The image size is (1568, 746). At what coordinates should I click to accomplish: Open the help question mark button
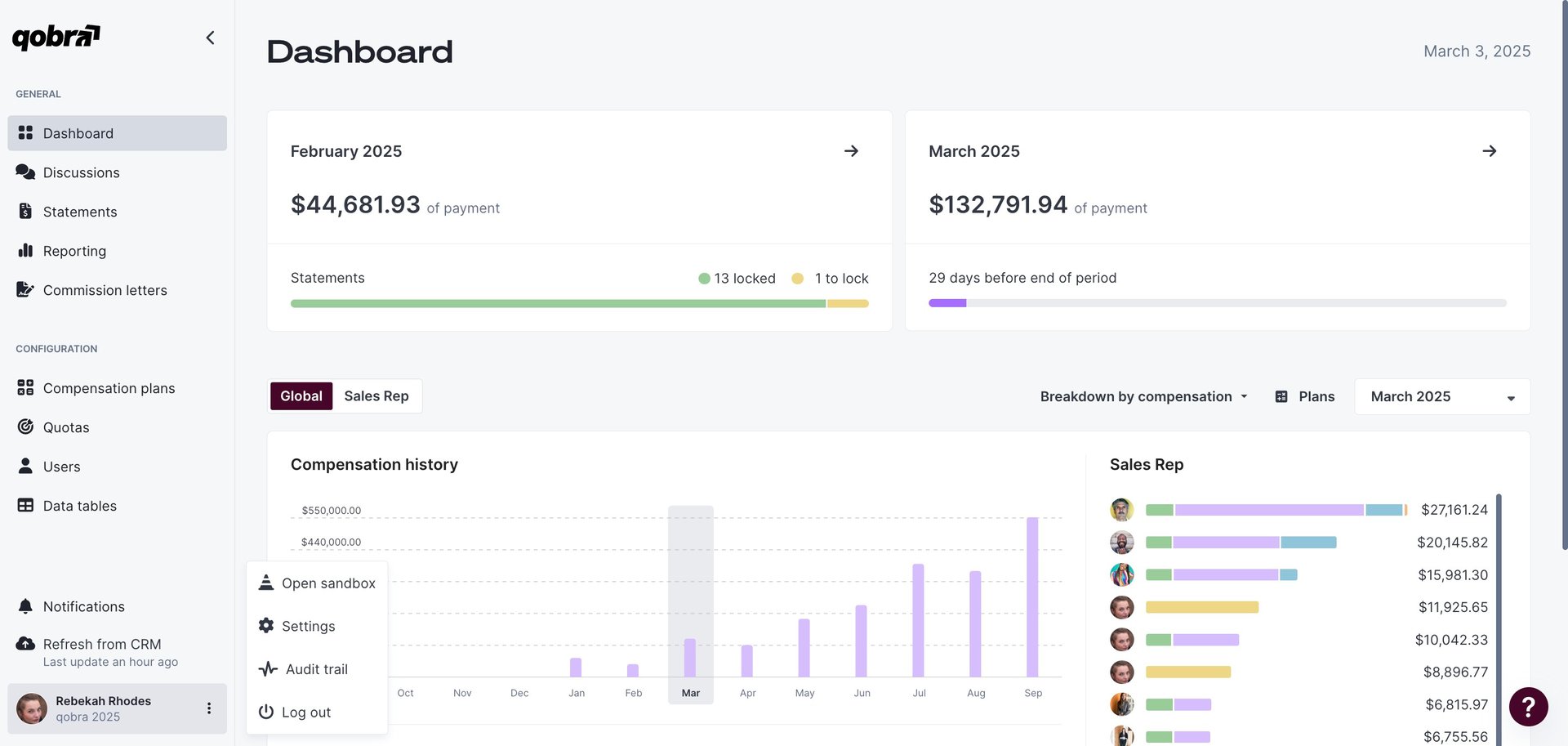coord(1528,707)
